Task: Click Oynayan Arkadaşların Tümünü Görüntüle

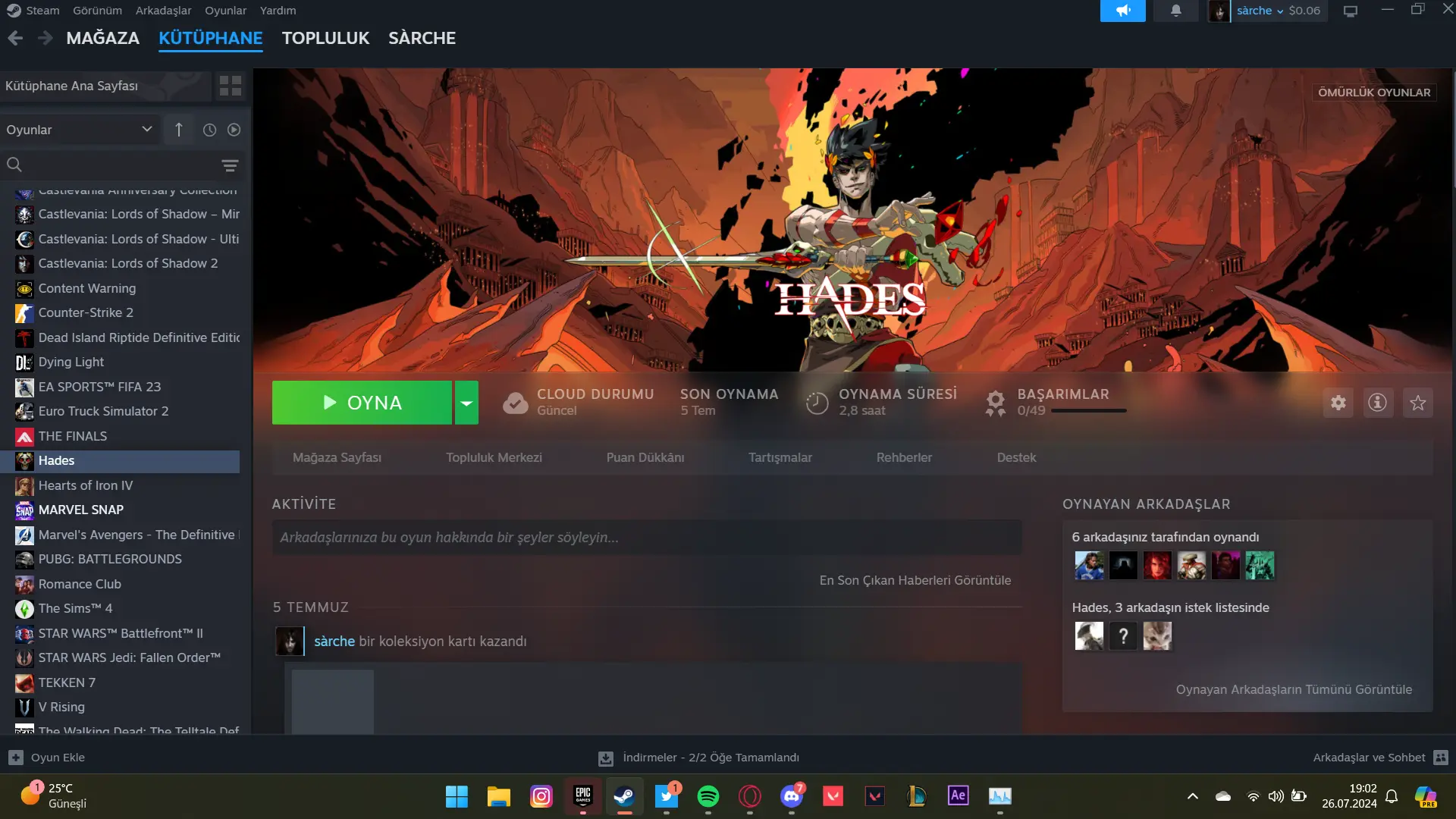Action: click(x=1294, y=689)
